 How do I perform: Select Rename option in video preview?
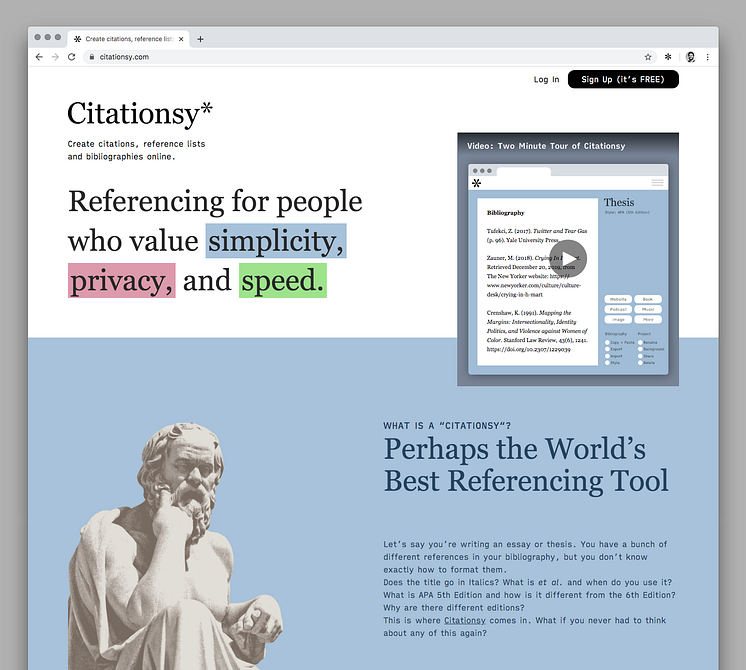[x=648, y=342]
